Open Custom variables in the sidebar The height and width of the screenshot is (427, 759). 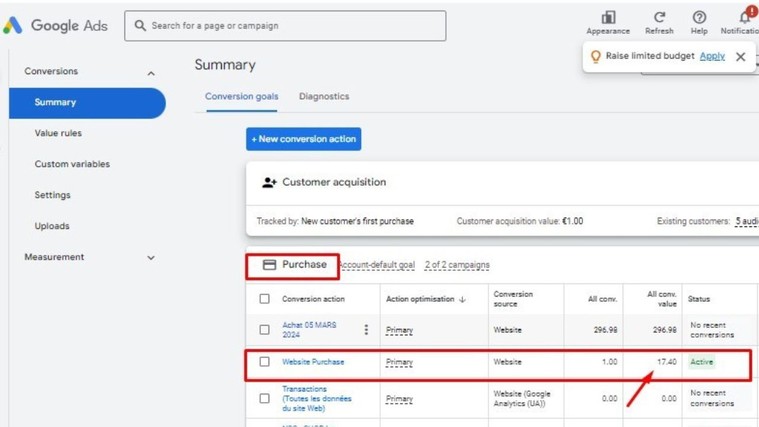tap(72, 164)
